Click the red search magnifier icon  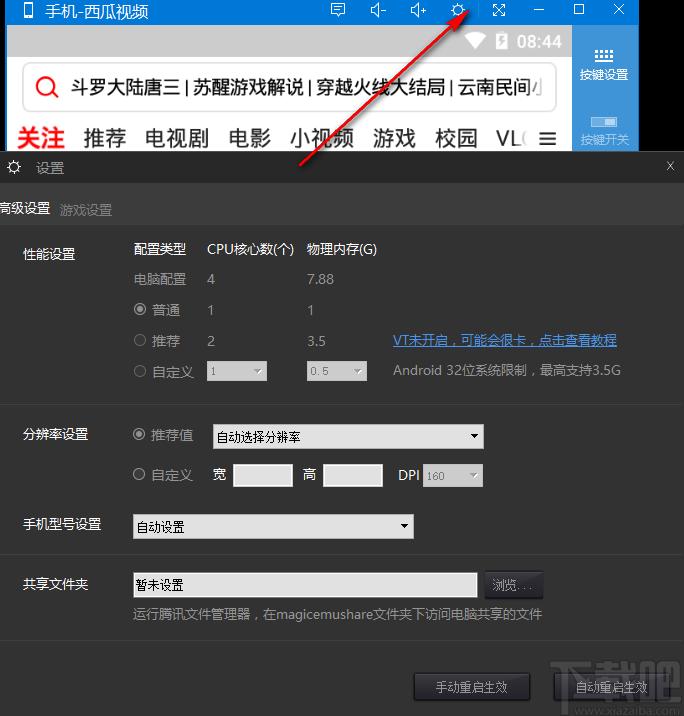click(46, 88)
